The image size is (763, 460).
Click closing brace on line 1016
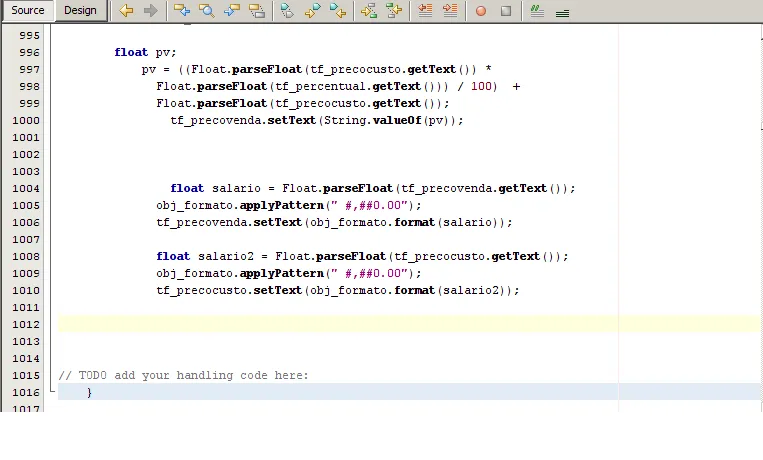[89, 392]
